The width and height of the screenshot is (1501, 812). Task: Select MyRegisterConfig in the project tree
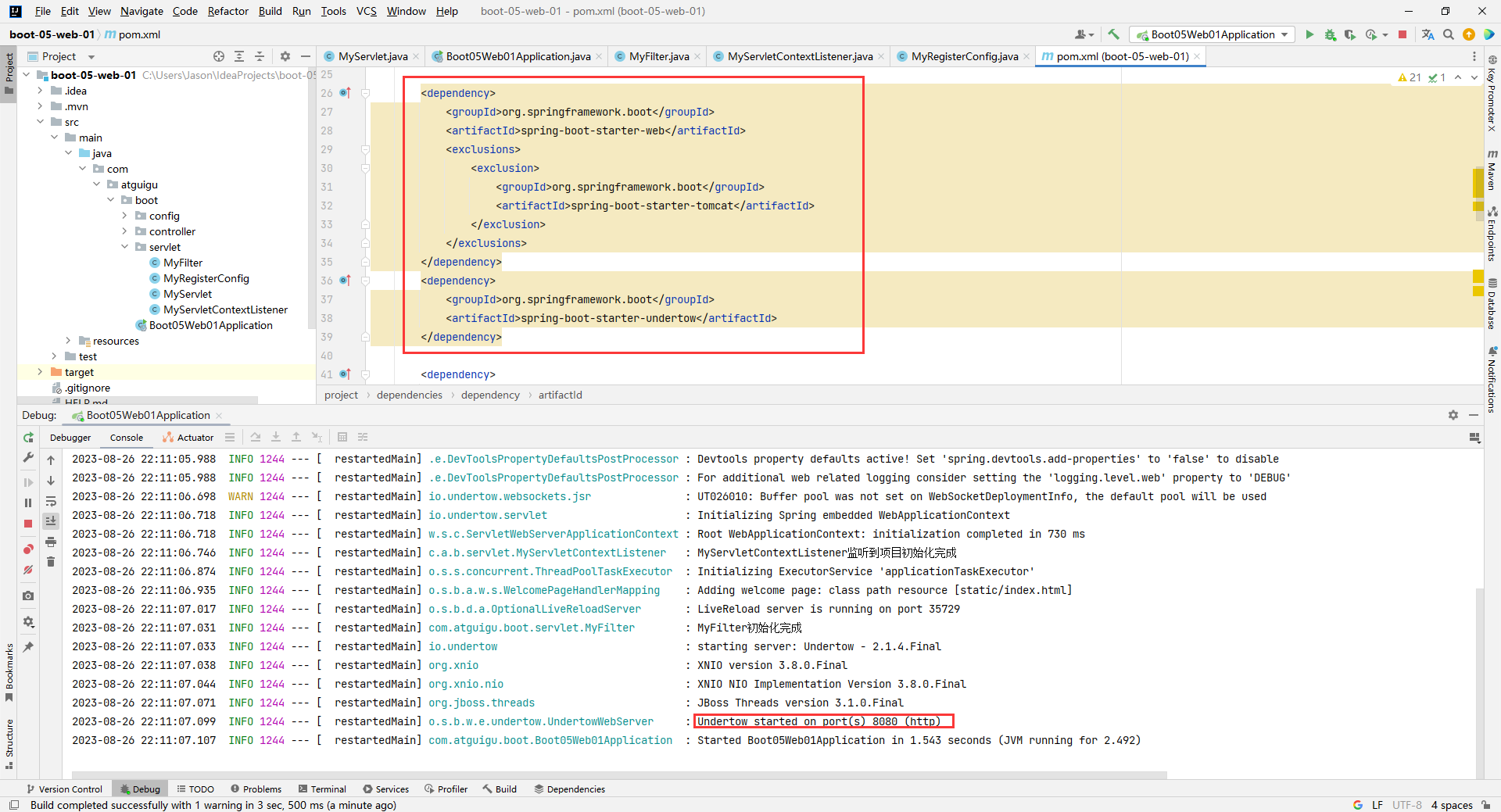coord(206,278)
